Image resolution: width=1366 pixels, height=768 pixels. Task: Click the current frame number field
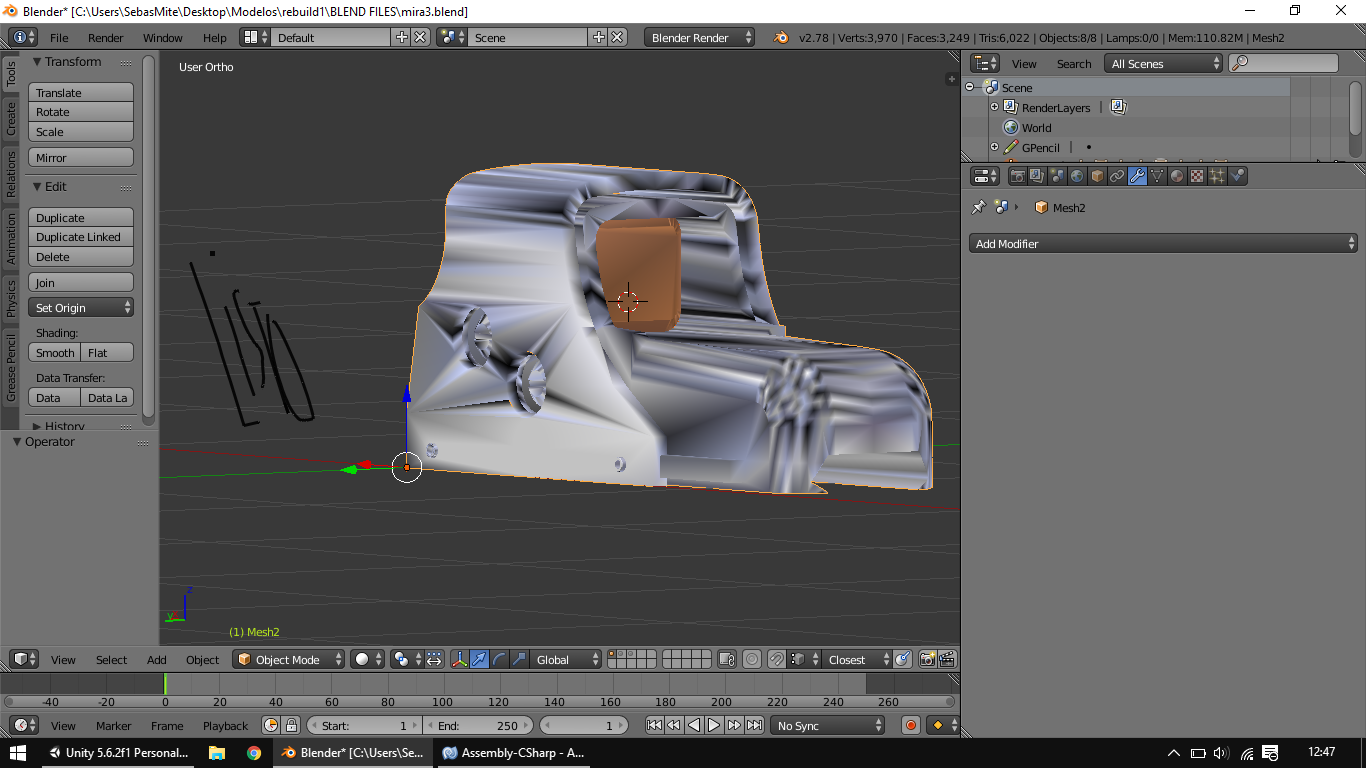tap(585, 725)
